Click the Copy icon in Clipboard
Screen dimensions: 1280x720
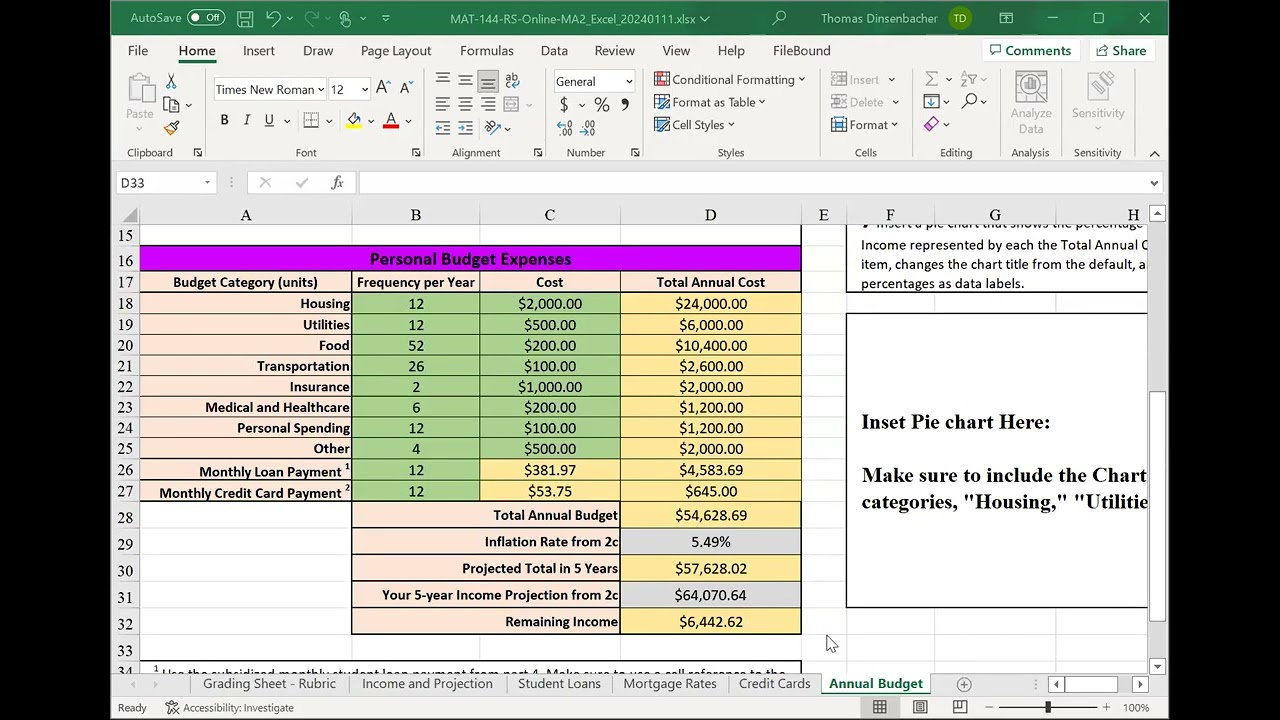pos(171,104)
